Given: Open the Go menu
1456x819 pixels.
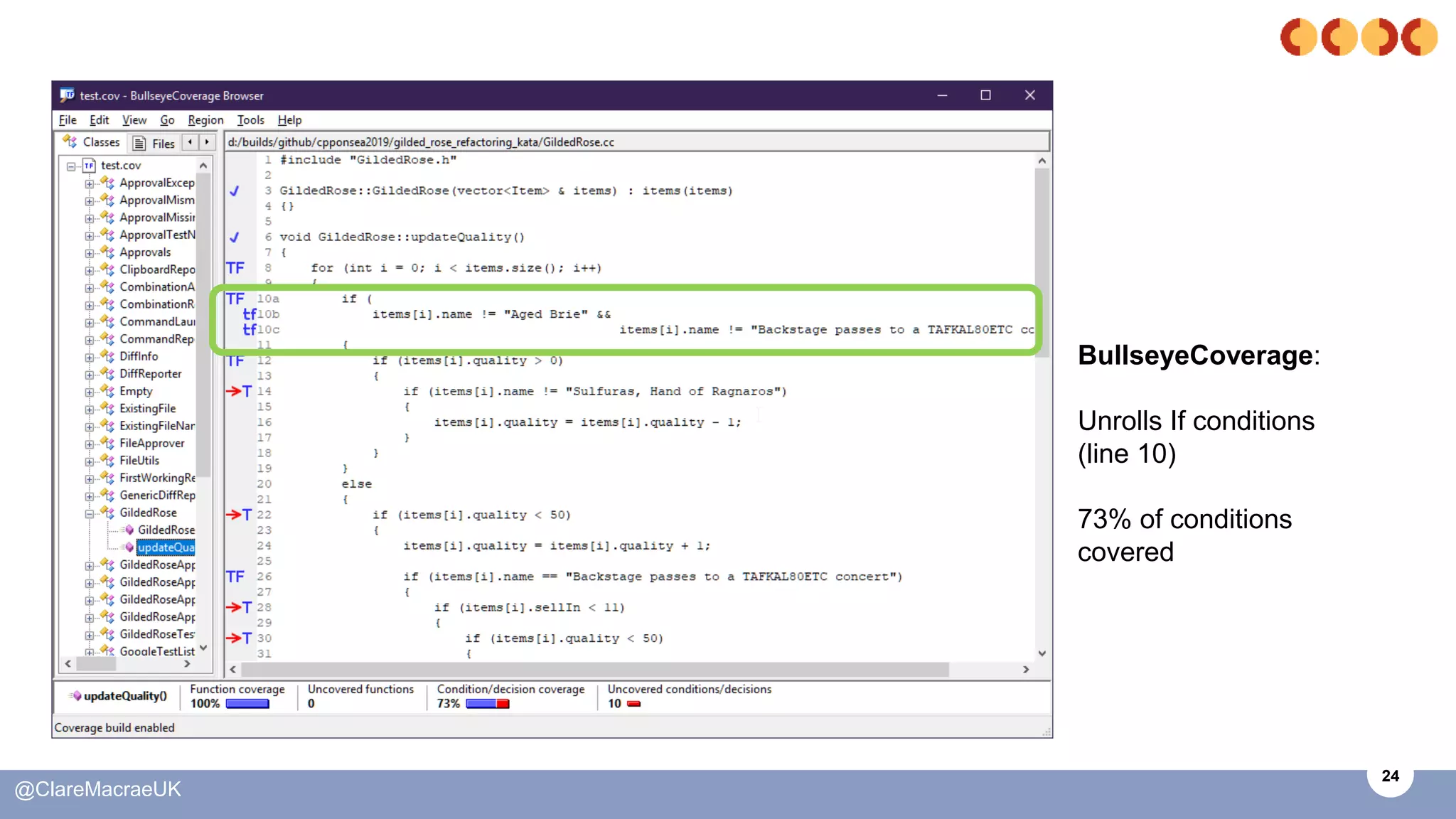Looking at the screenshot, I should point(167,119).
